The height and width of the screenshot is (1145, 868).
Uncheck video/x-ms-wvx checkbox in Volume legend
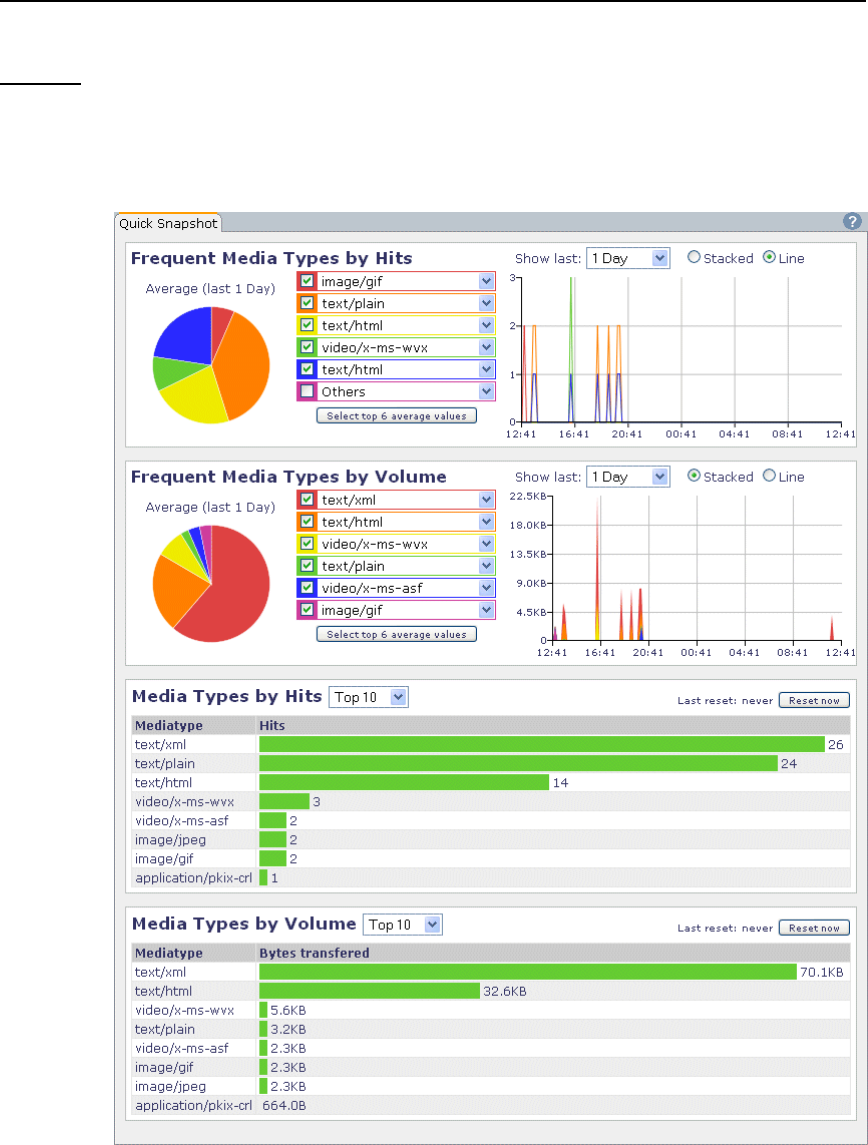[x=307, y=543]
